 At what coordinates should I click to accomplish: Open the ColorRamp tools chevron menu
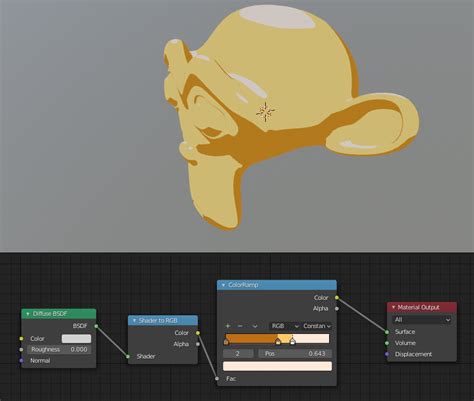(x=255, y=326)
